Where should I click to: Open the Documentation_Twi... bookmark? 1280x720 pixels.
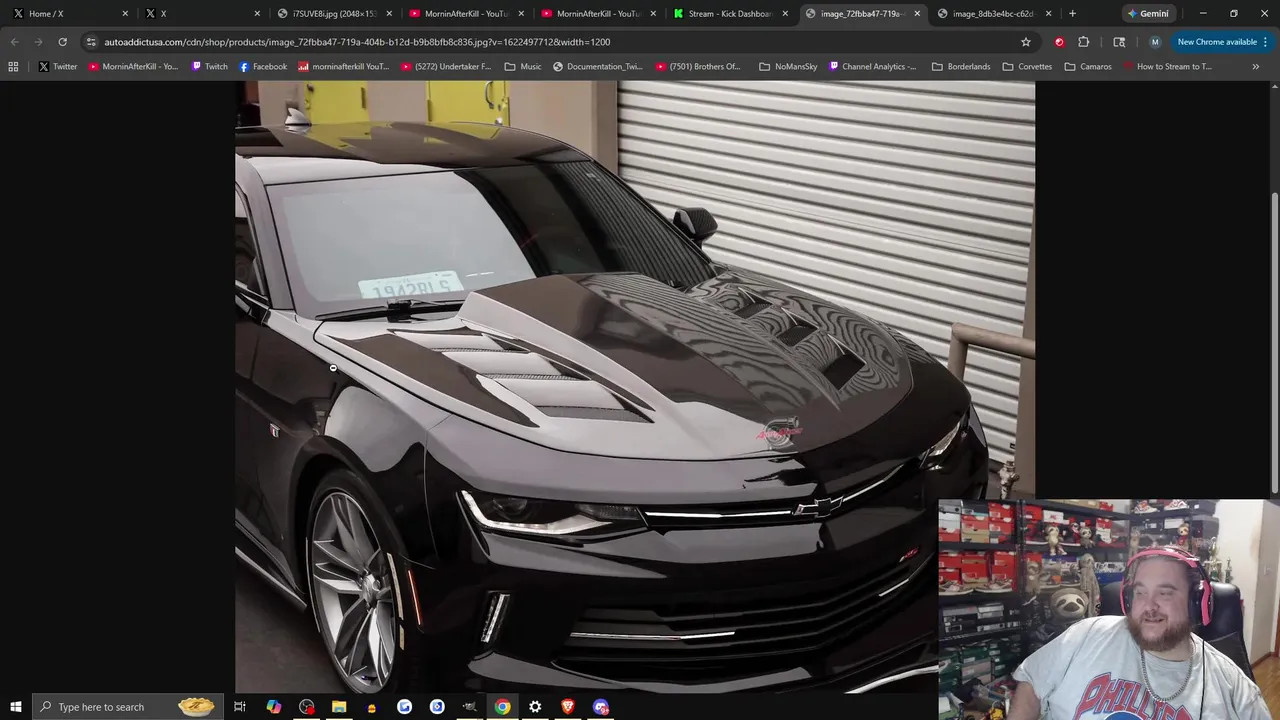pos(598,67)
